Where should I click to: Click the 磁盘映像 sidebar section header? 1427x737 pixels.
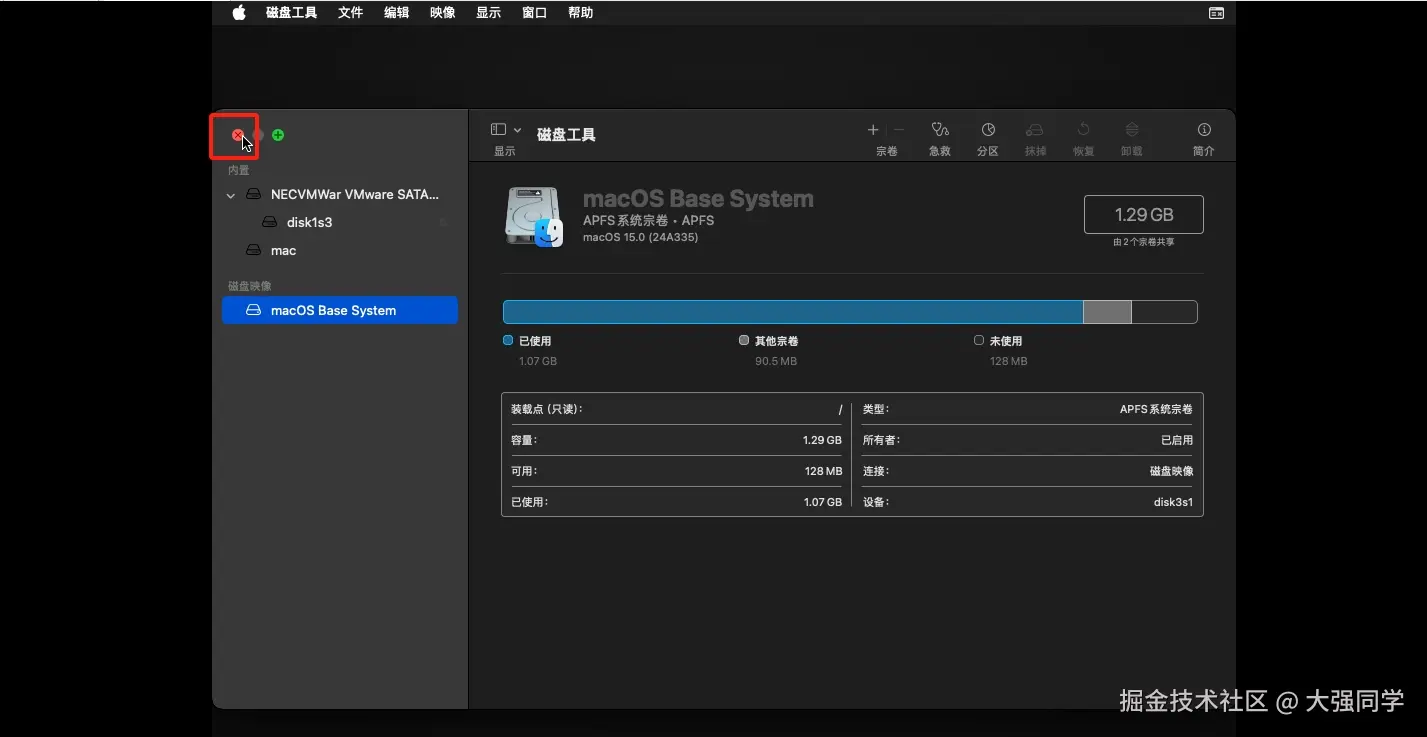click(249, 286)
